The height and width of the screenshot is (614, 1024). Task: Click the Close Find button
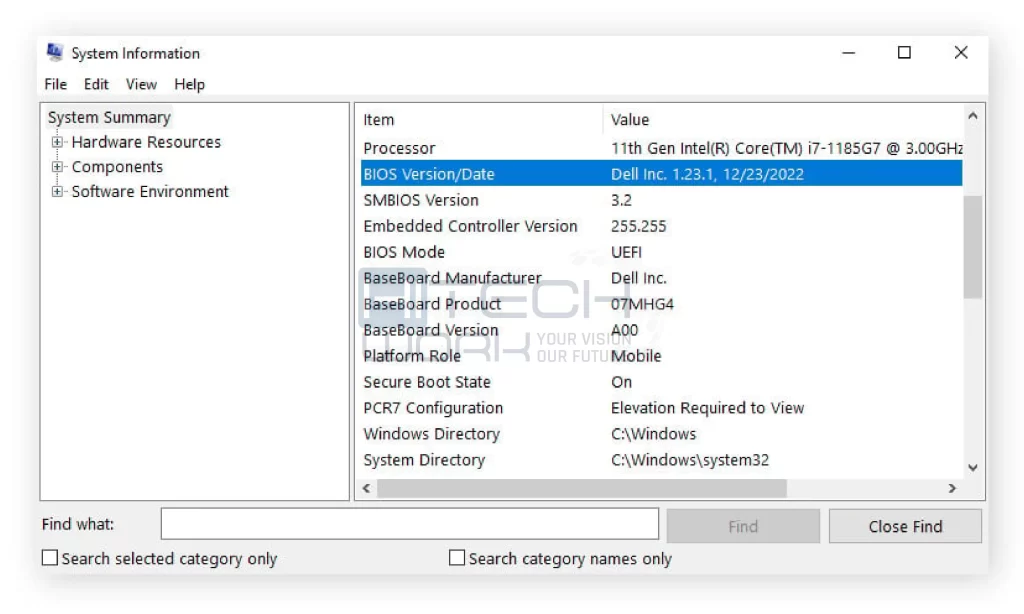click(905, 526)
